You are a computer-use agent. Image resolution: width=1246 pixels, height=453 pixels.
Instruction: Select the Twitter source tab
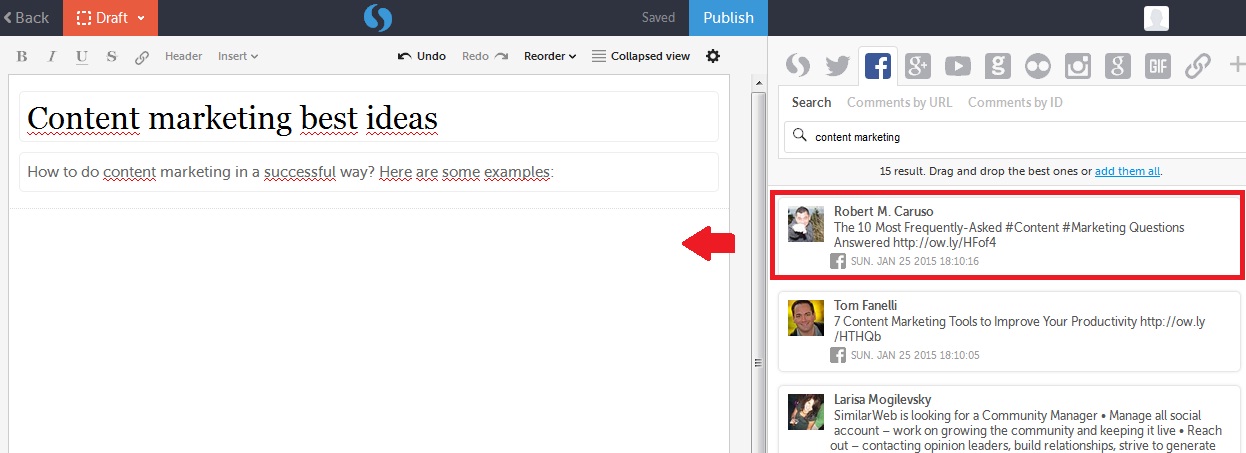coord(837,66)
